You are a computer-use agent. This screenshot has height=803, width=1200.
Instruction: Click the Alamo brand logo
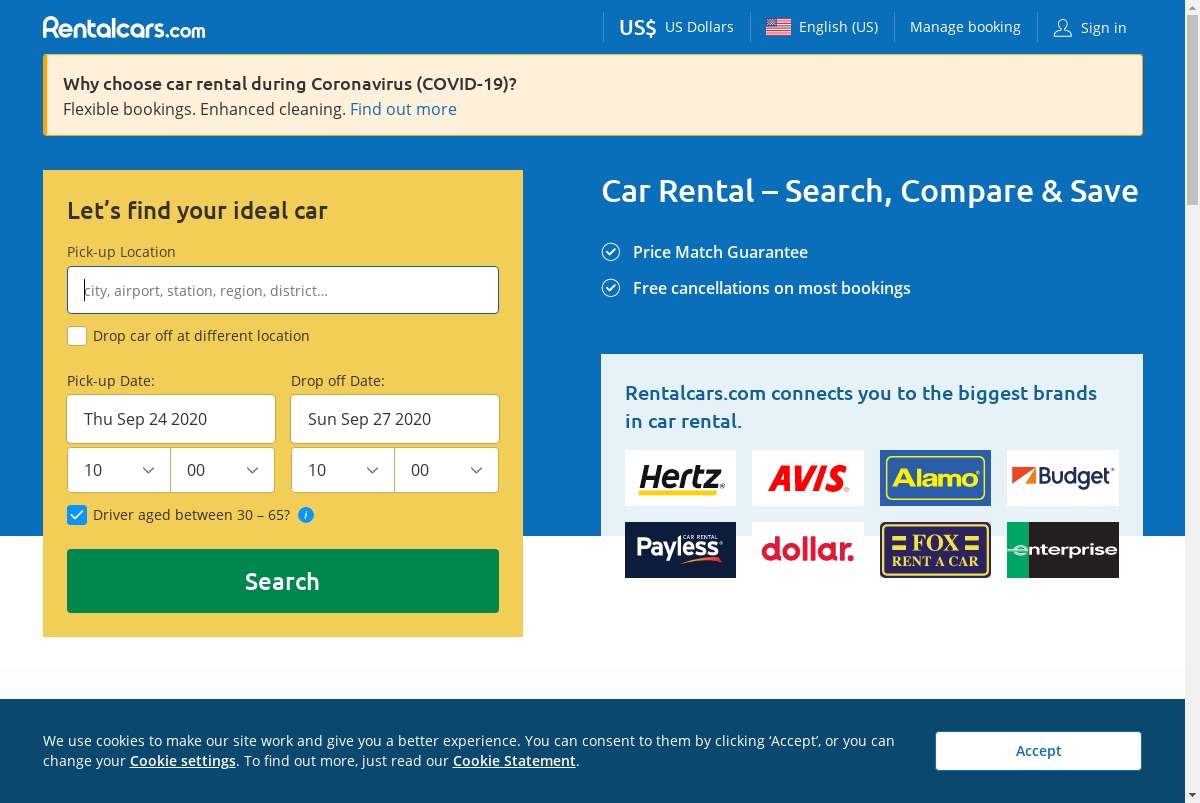click(x=935, y=478)
